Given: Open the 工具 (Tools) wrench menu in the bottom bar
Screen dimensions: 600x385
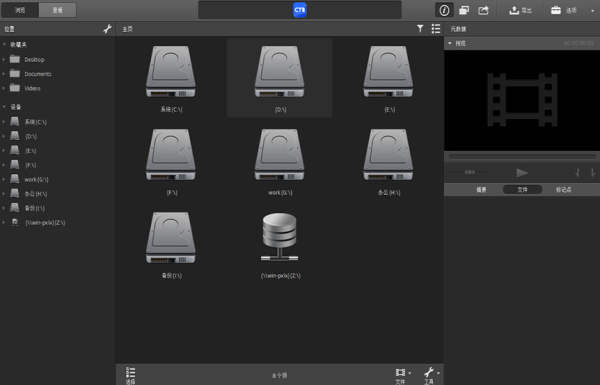Looking at the screenshot, I should tap(431, 375).
